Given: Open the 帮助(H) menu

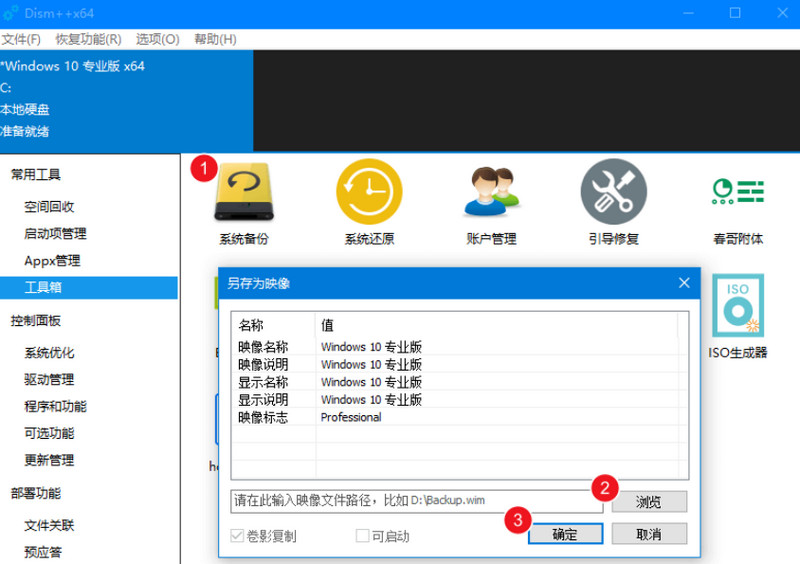Looking at the screenshot, I should [x=215, y=39].
